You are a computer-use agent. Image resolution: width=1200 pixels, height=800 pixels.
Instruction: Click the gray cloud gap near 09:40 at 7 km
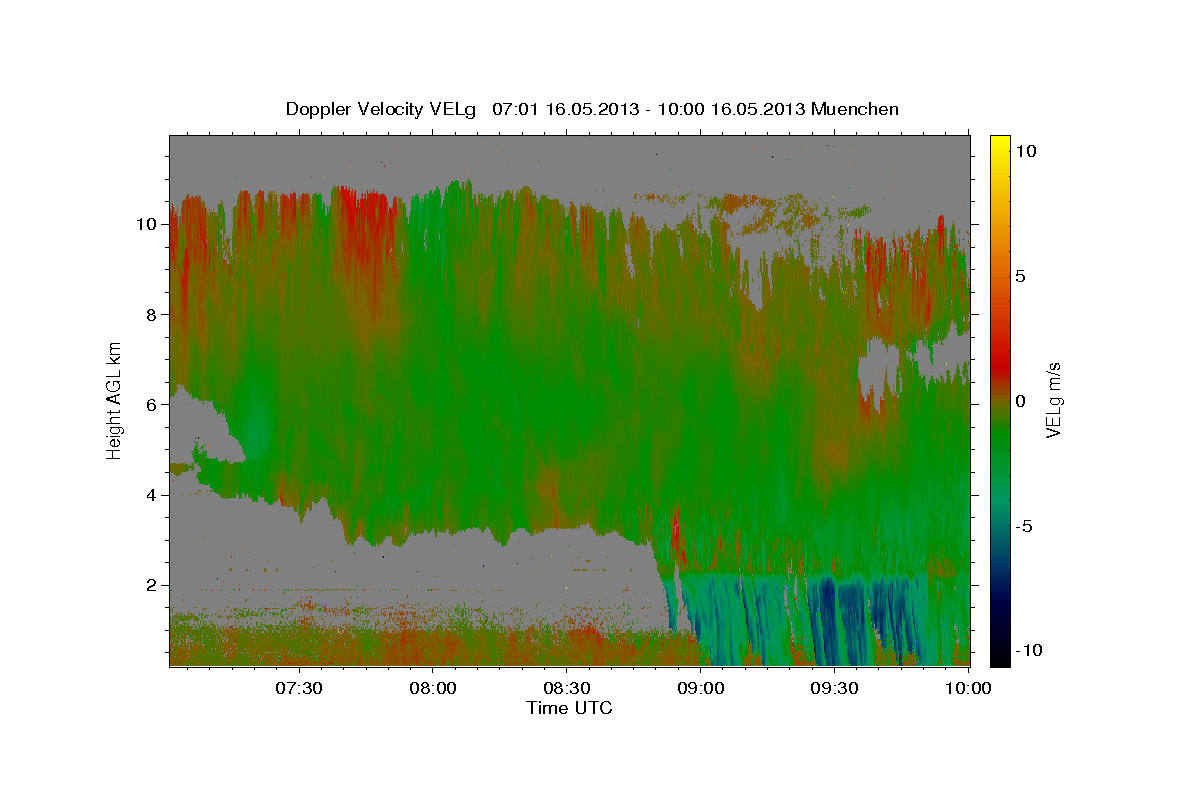tap(877, 370)
